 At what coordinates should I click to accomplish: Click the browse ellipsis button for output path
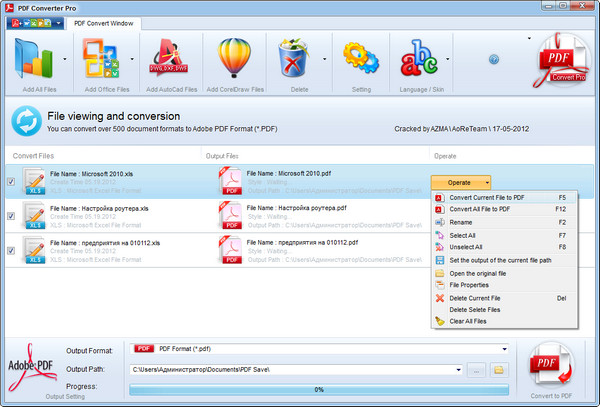pyautogui.click(x=477, y=370)
